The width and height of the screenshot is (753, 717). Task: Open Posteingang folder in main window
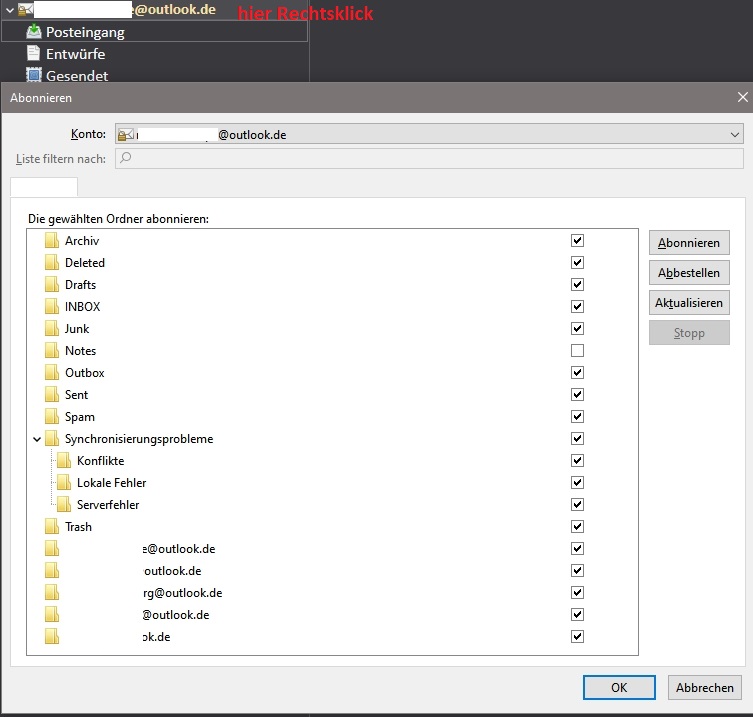point(154,32)
